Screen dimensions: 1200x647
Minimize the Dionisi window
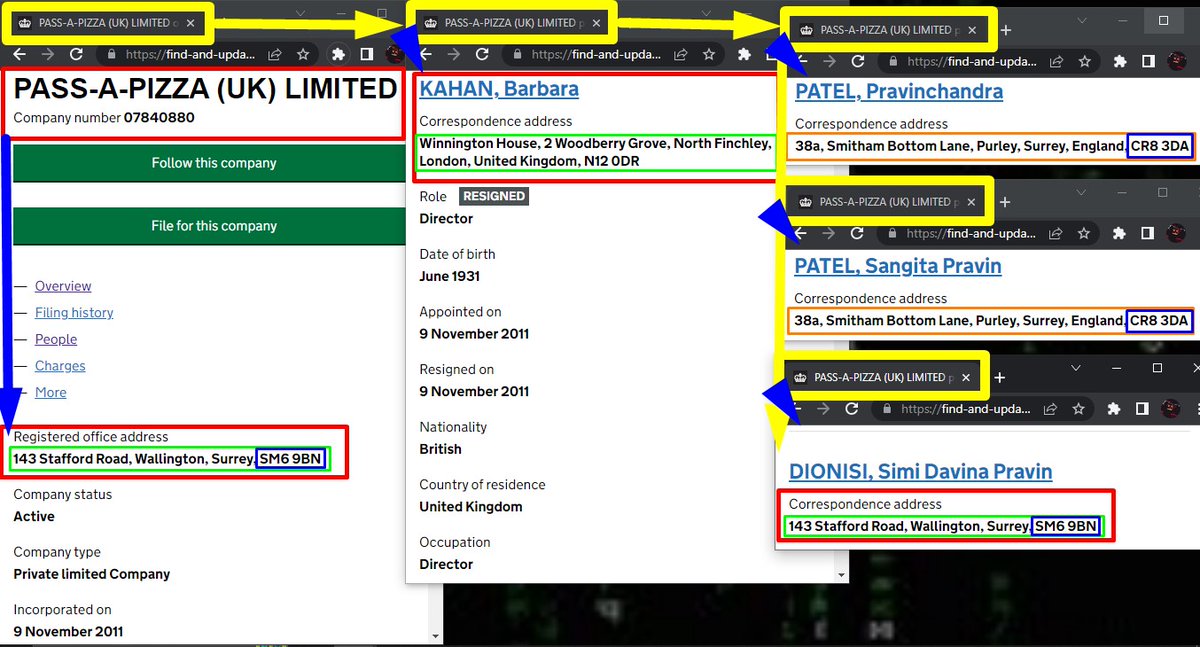[1117, 368]
